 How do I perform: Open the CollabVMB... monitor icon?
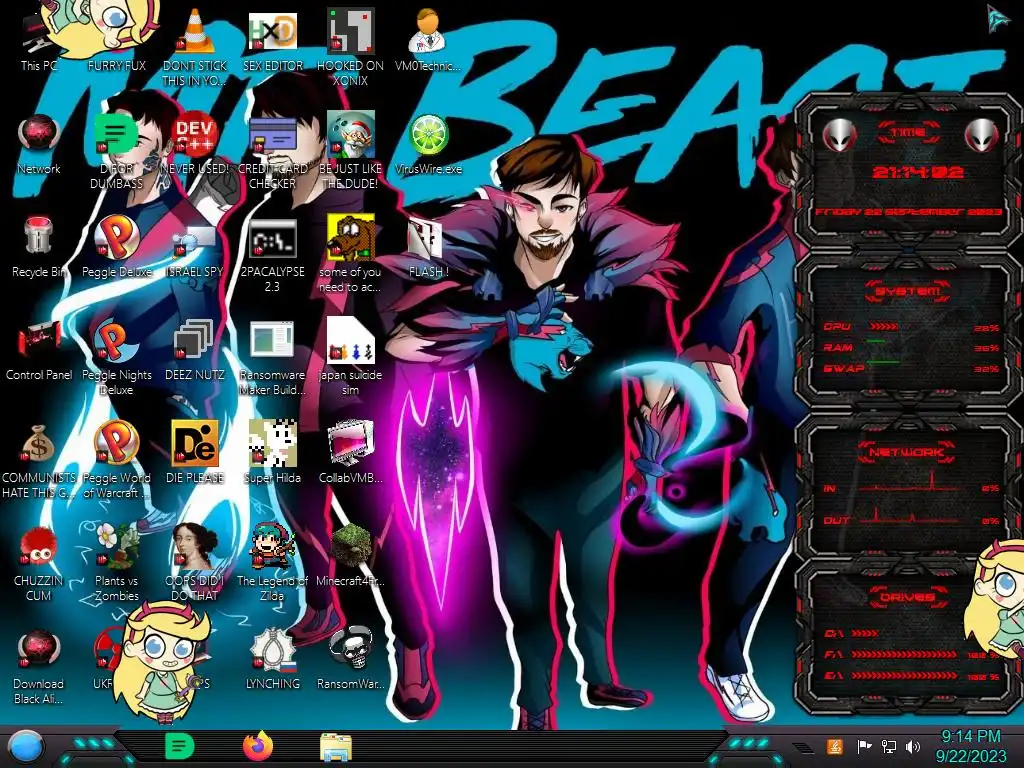(x=350, y=452)
